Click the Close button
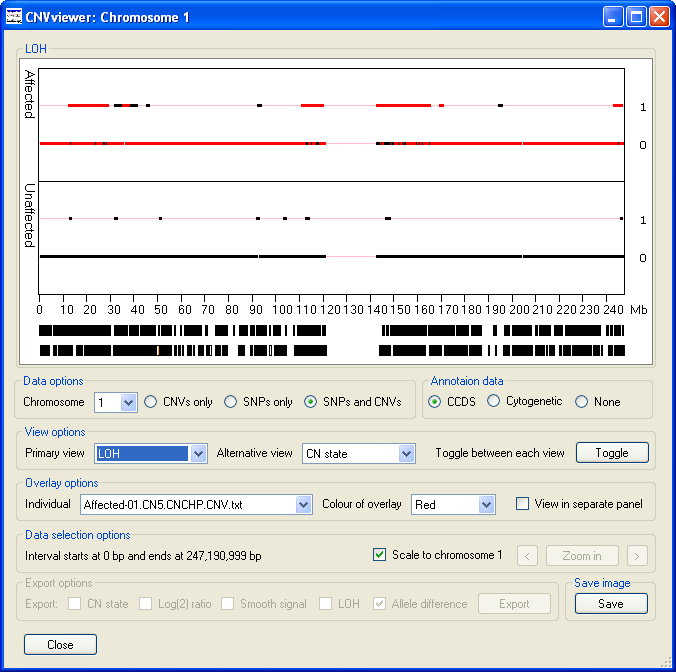This screenshot has height=672, width=676. [x=60, y=644]
